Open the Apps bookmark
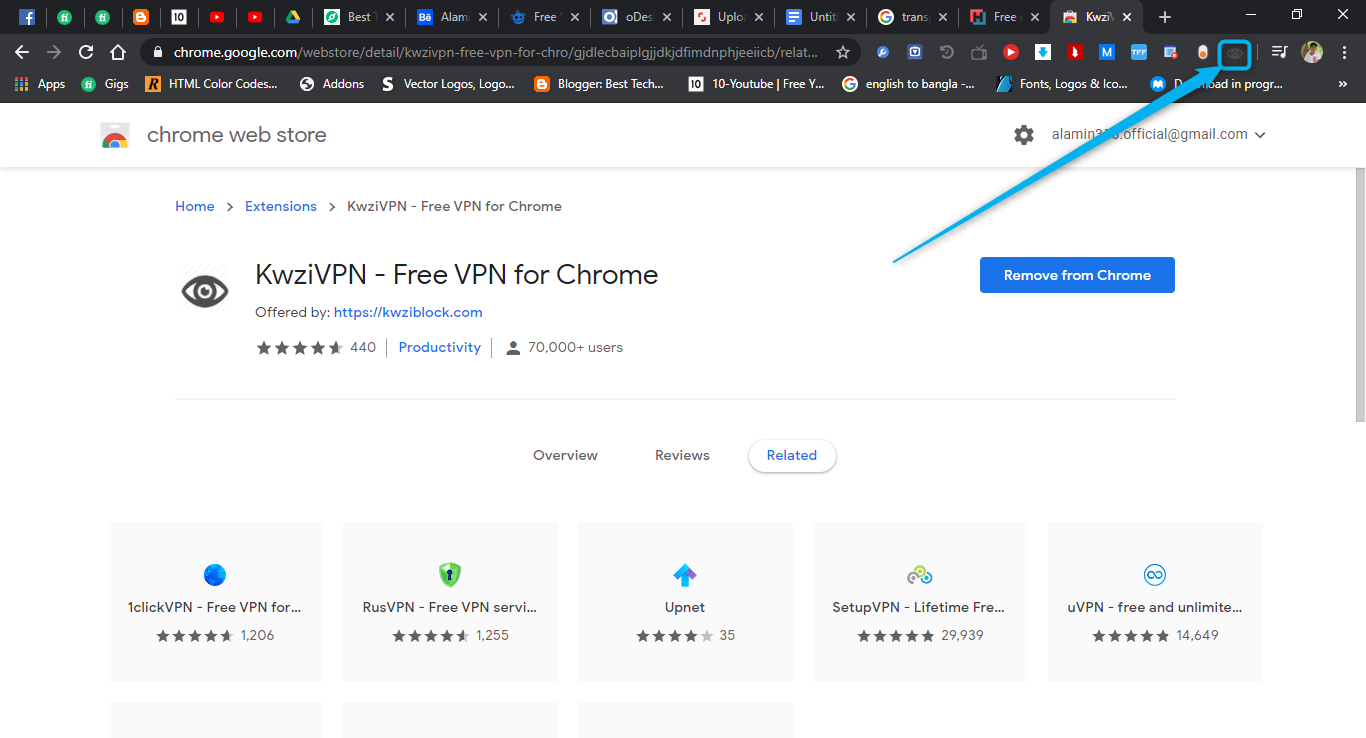The image size is (1366, 738). pyautogui.click(x=40, y=84)
